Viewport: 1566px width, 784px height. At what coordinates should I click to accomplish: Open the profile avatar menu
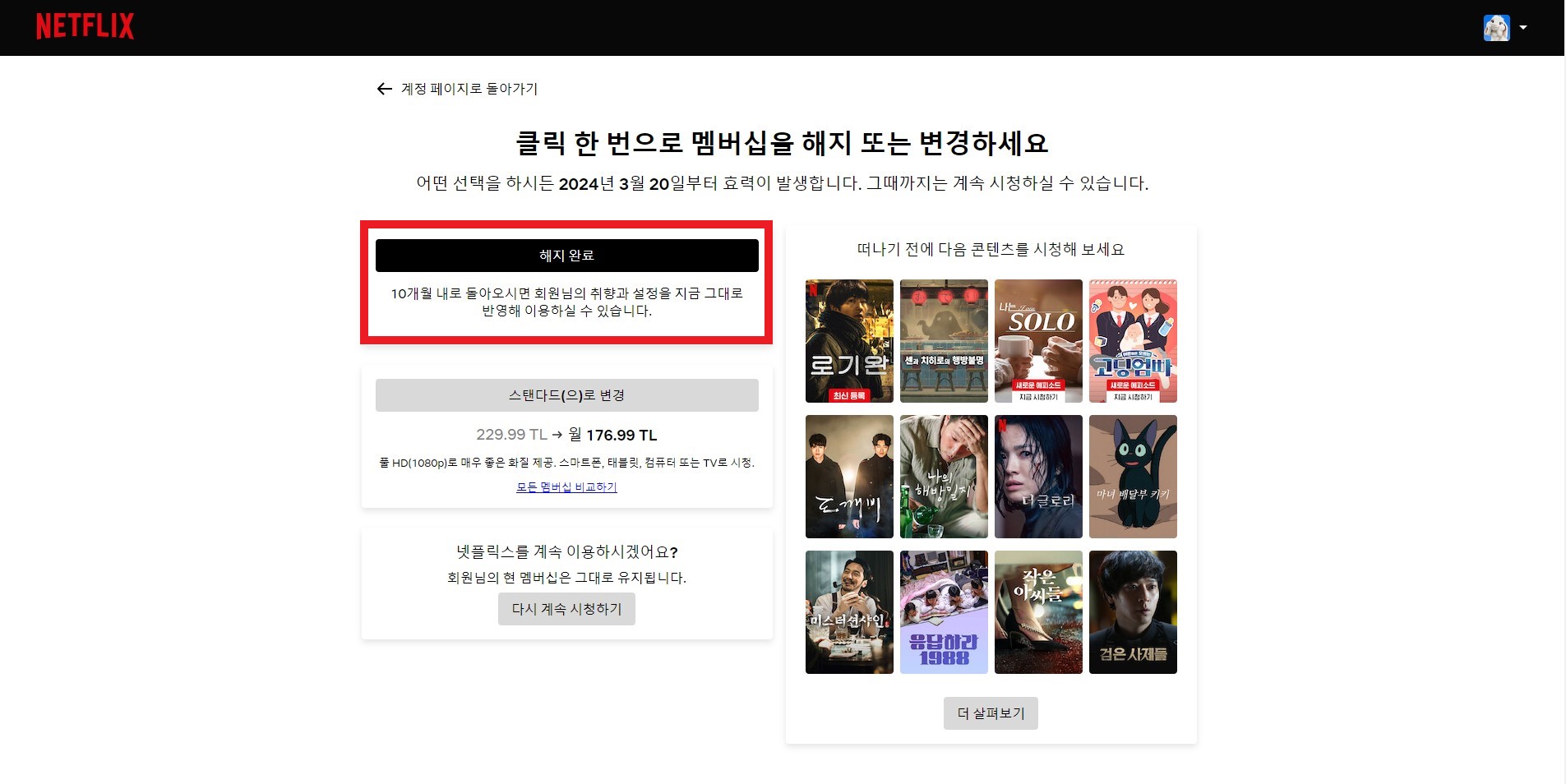coord(1495,27)
